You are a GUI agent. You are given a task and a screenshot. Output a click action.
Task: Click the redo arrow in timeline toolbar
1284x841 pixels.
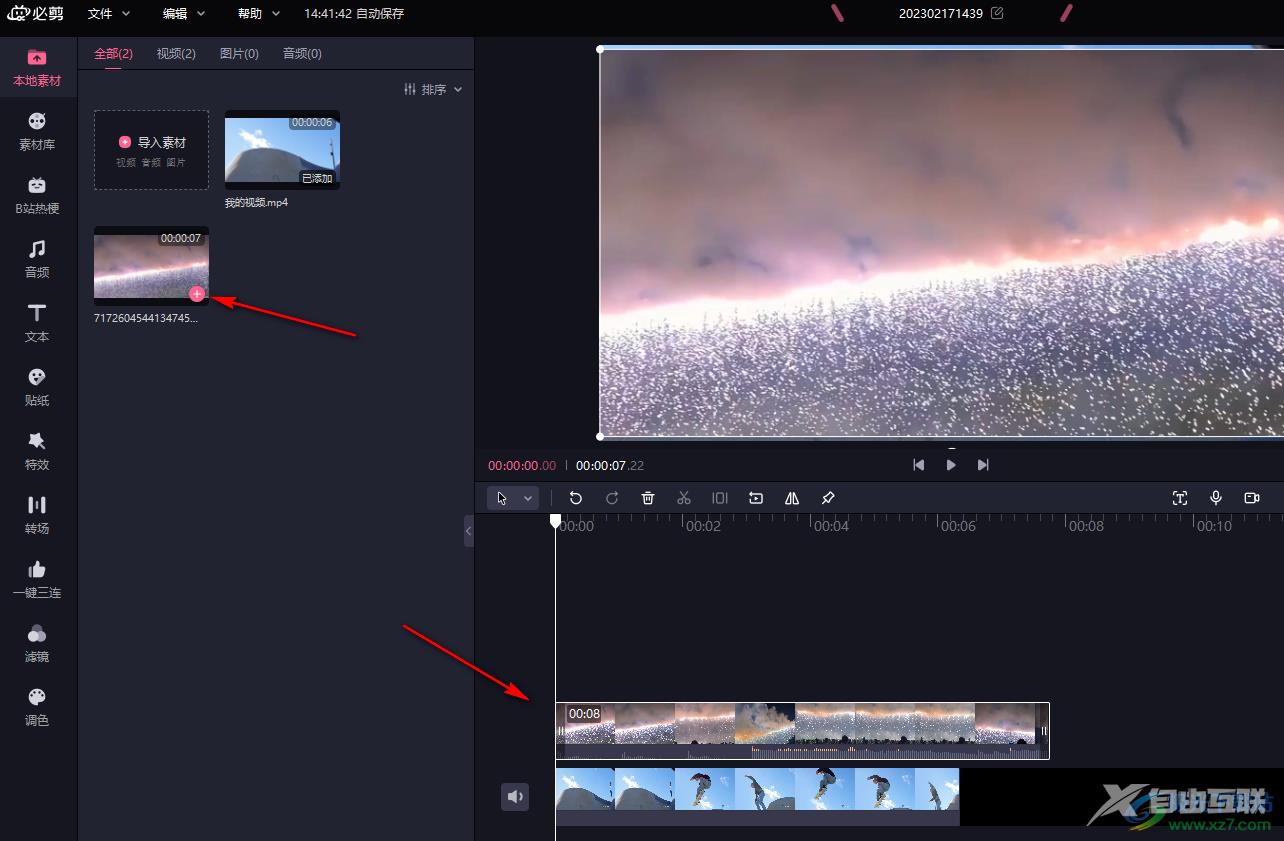coord(612,498)
